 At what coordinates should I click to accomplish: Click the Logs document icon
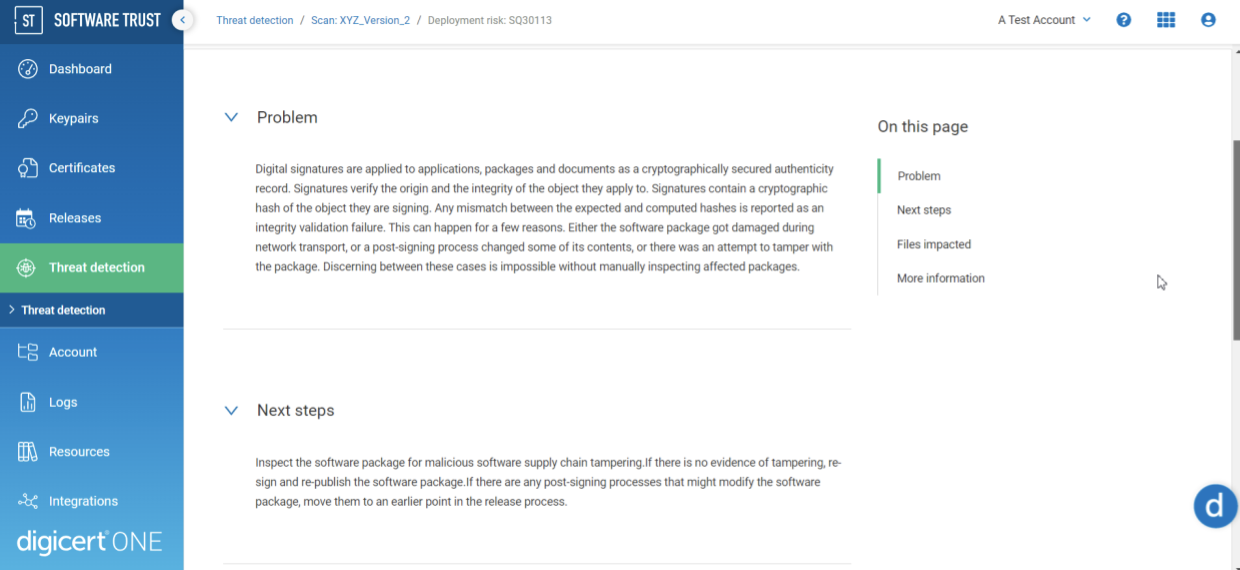coord(28,402)
